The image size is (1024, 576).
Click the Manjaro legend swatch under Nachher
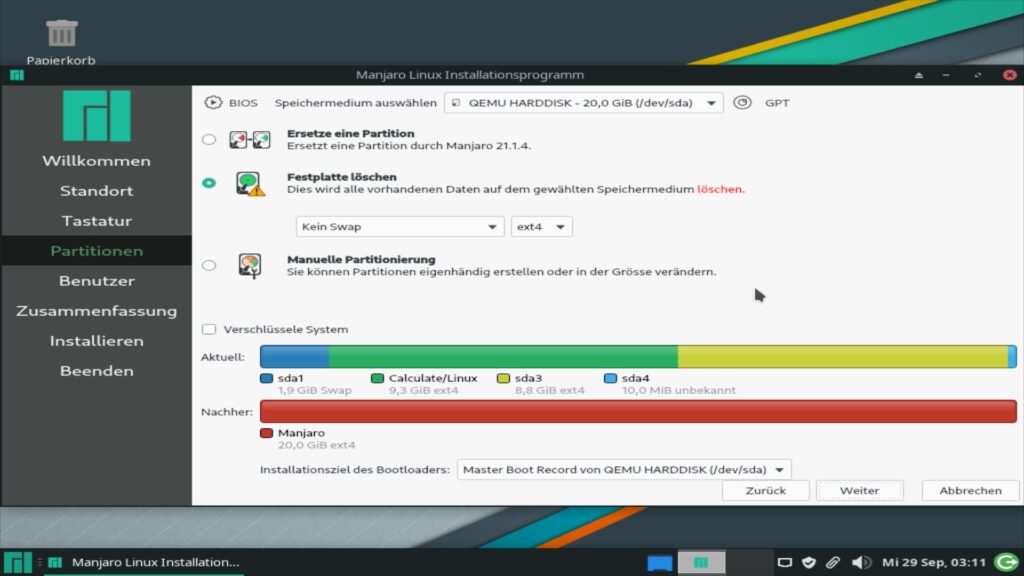pyautogui.click(x=266, y=433)
